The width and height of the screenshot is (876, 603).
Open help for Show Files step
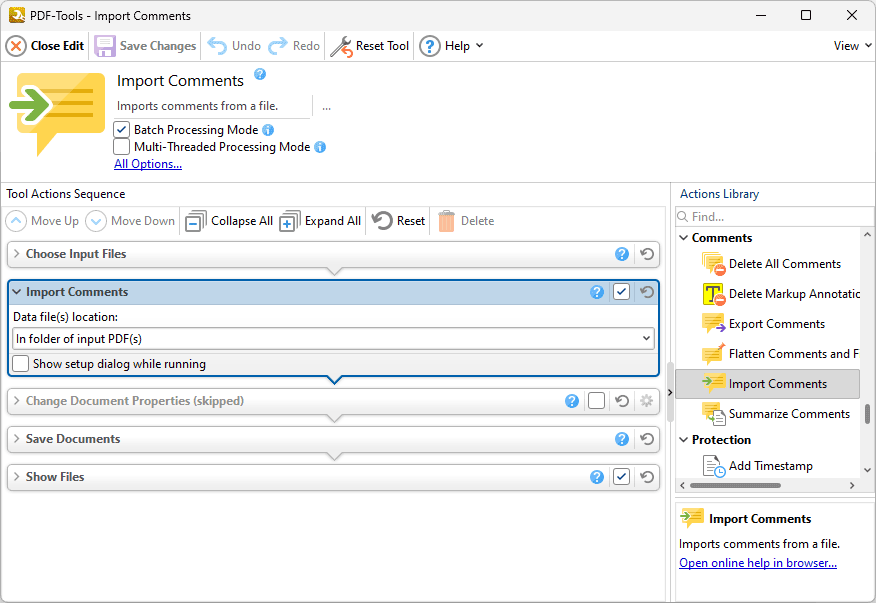(597, 477)
